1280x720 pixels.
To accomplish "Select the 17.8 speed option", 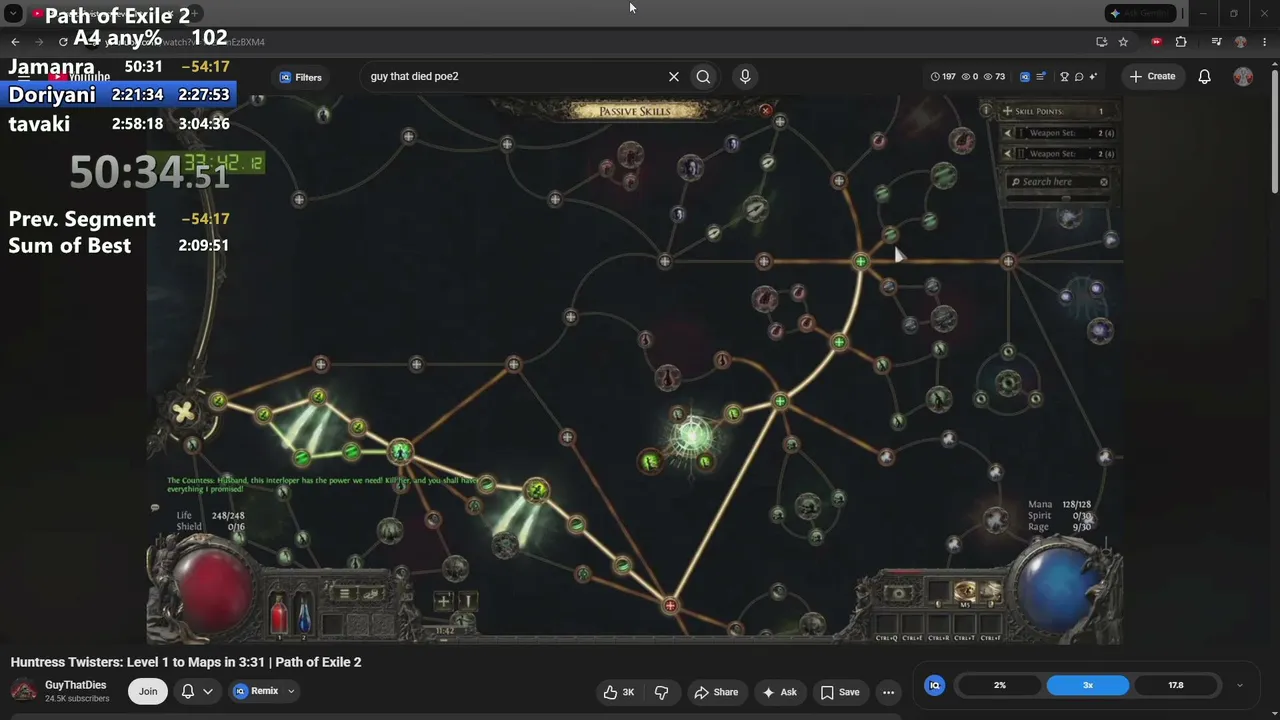I will click(1176, 685).
